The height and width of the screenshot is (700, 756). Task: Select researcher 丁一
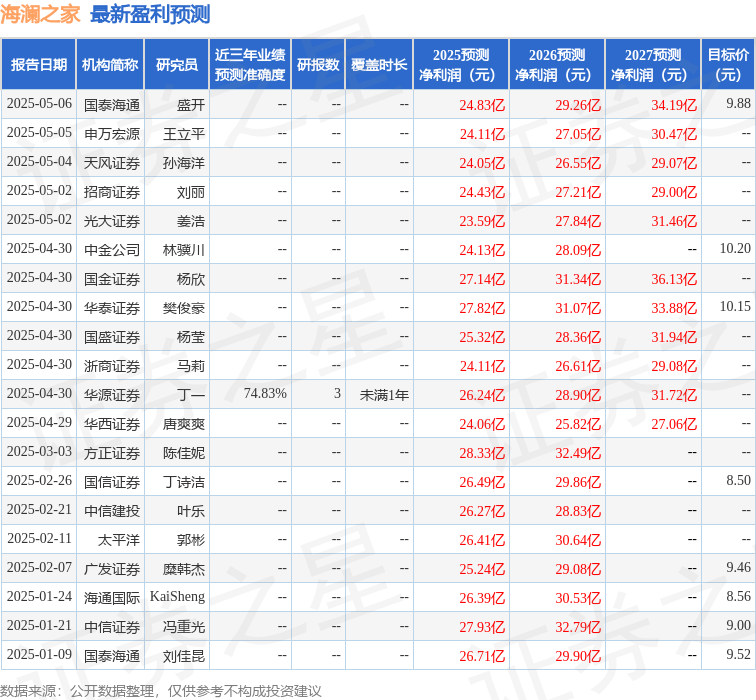(x=191, y=395)
